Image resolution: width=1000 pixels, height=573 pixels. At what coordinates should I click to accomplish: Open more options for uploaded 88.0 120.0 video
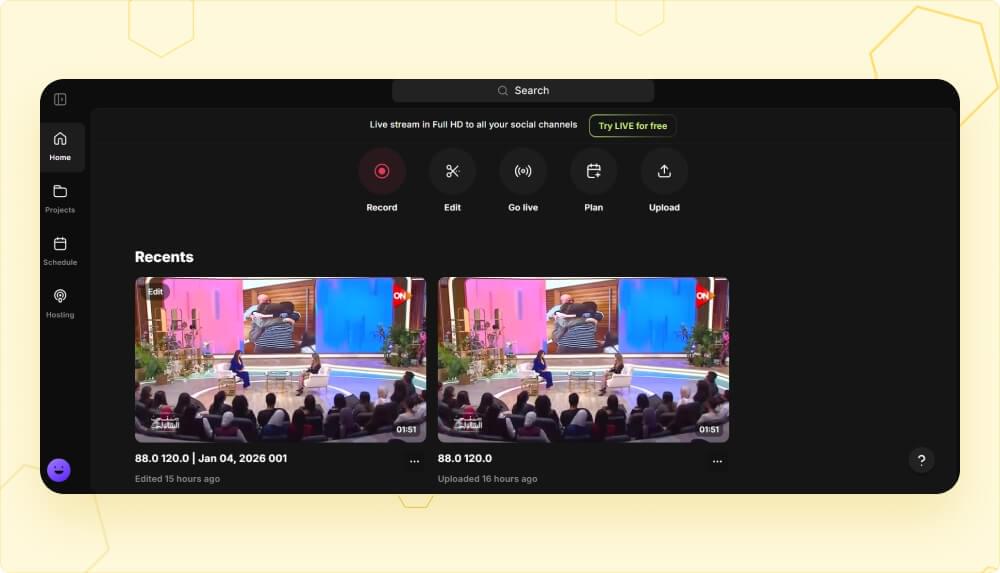coord(717,461)
